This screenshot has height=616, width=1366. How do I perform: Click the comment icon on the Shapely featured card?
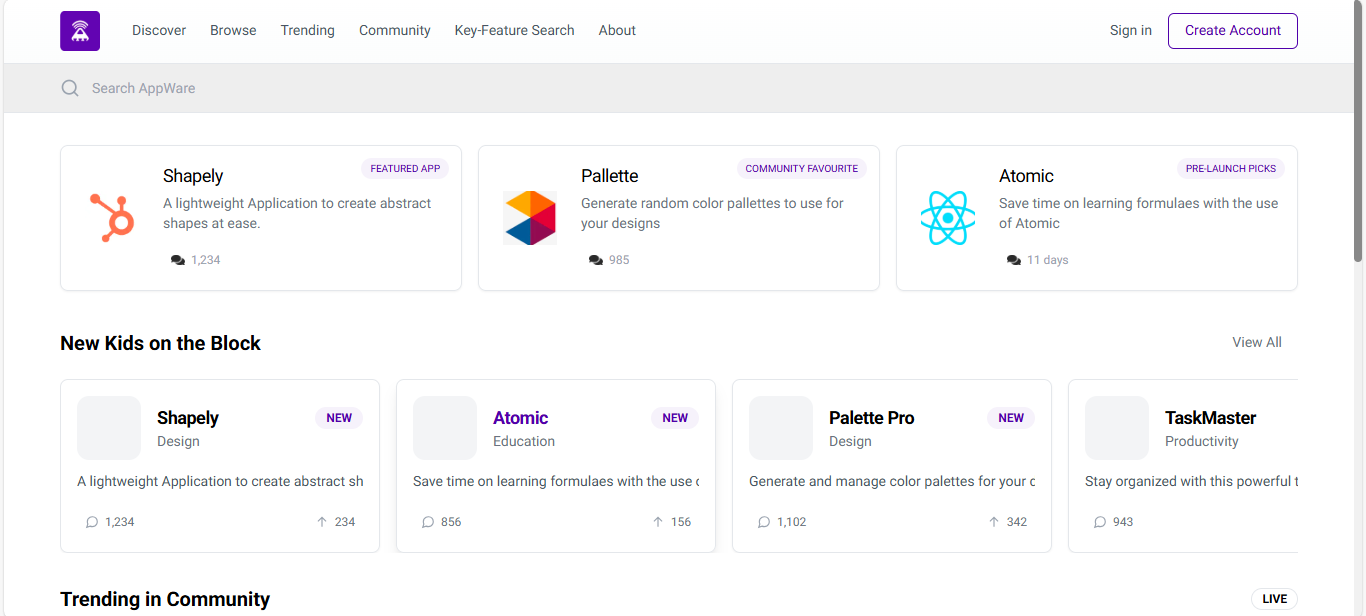tap(176, 259)
